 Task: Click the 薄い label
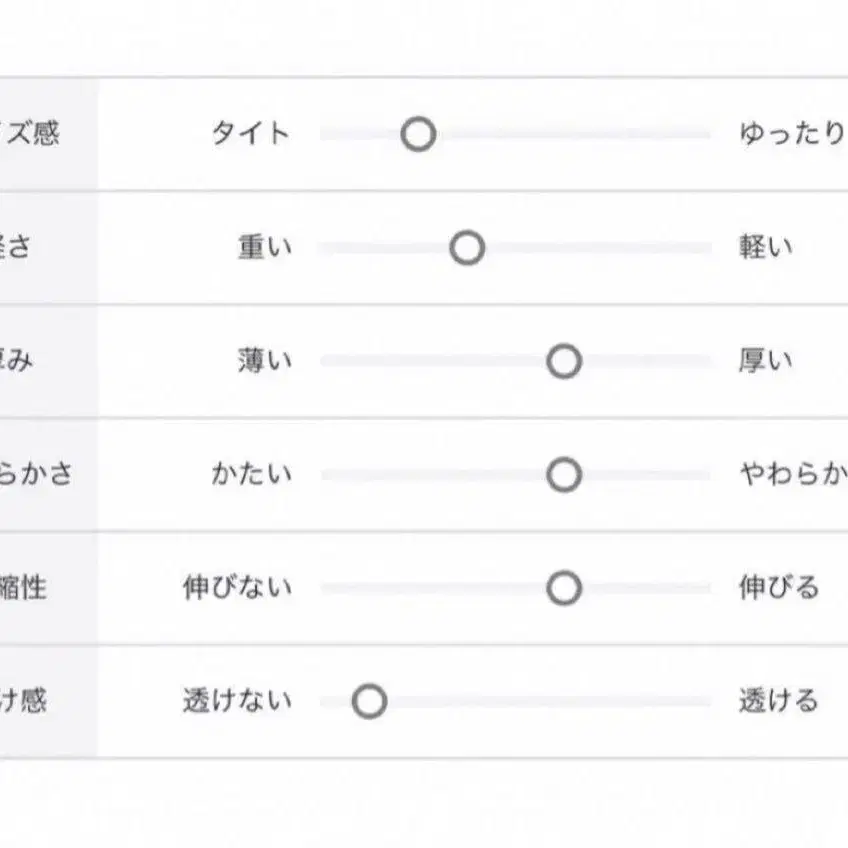[x=265, y=361]
